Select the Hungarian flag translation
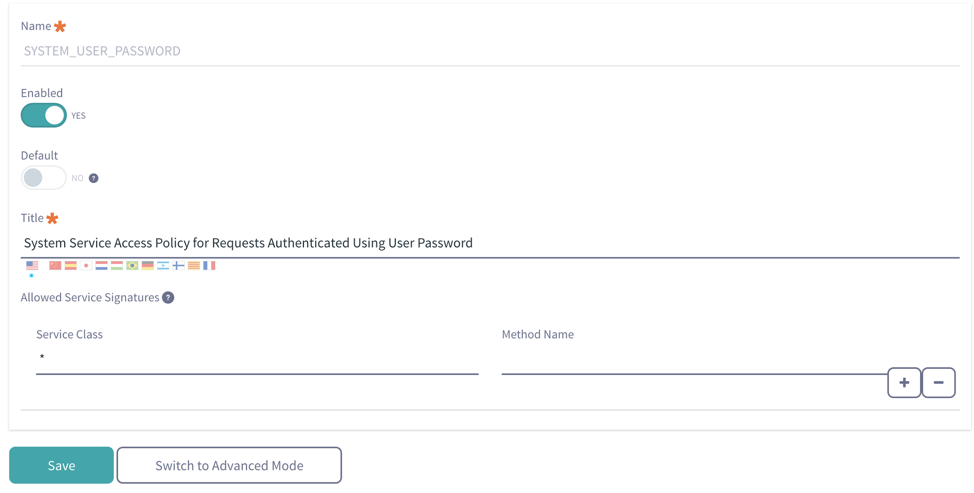The image size is (974, 493). pyautogui.click(x=116, y=266)
